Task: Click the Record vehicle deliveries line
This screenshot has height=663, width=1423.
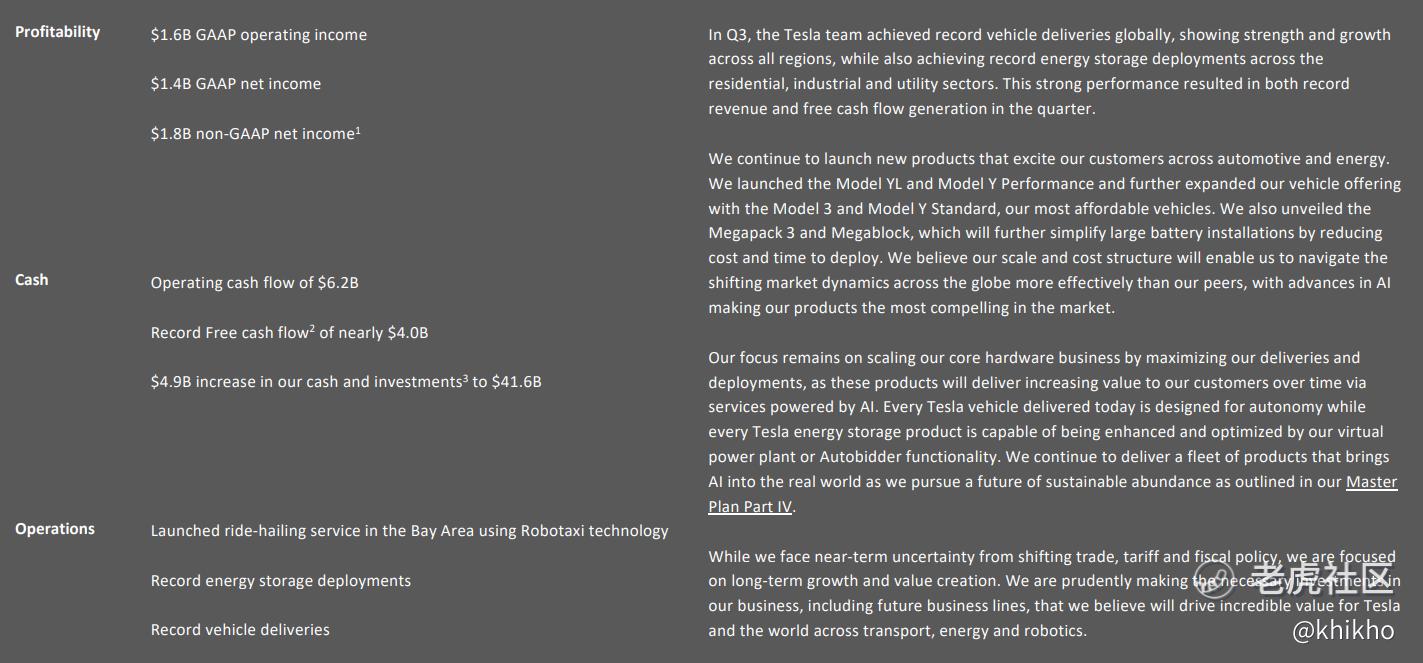Action: tap(240, 630)
